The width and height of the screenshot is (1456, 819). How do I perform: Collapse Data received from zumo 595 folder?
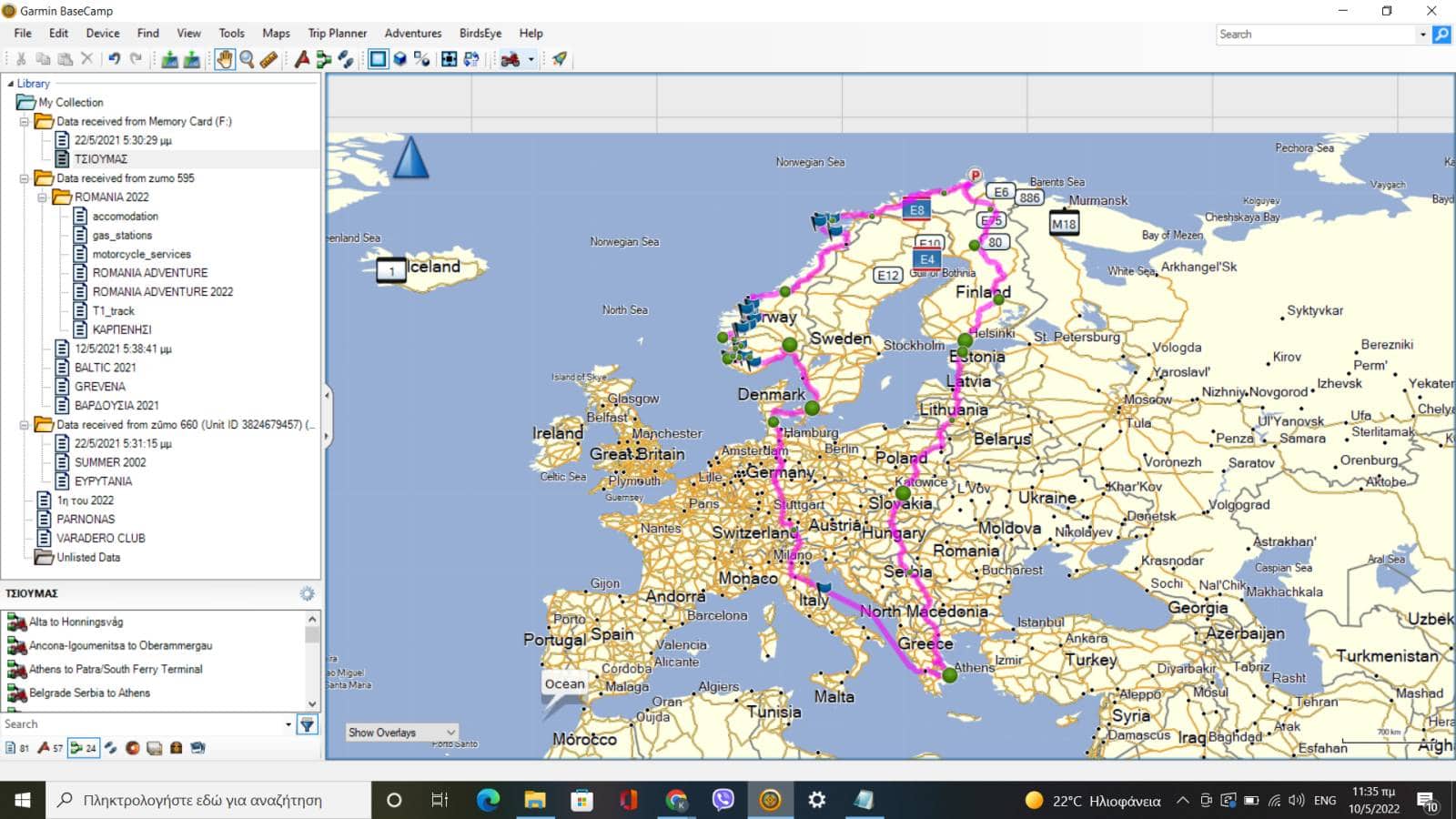pos(25,178)
